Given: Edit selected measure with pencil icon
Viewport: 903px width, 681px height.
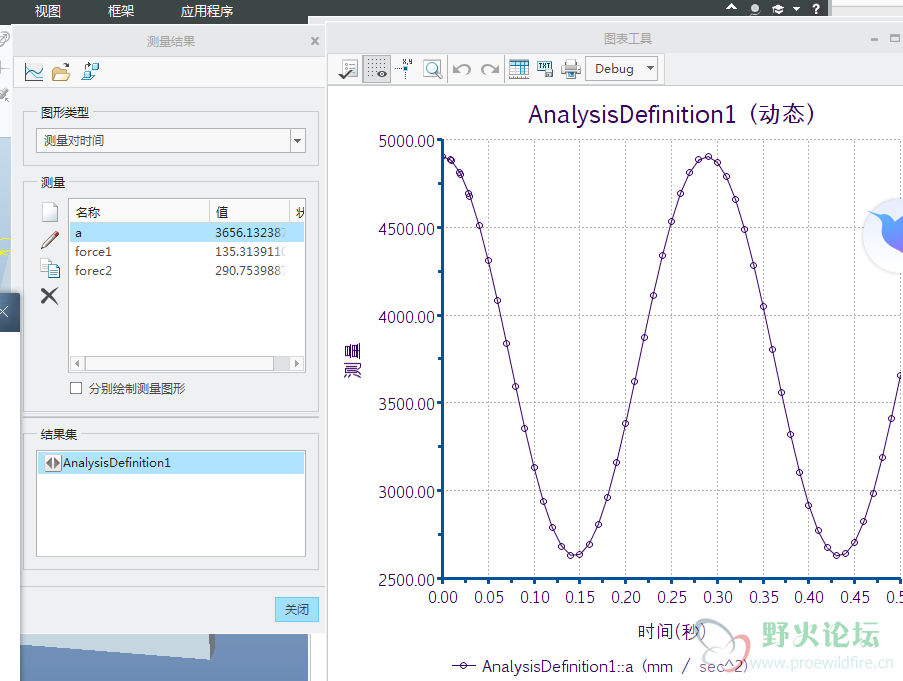Looking at the screenshot, I should [50, 240].
